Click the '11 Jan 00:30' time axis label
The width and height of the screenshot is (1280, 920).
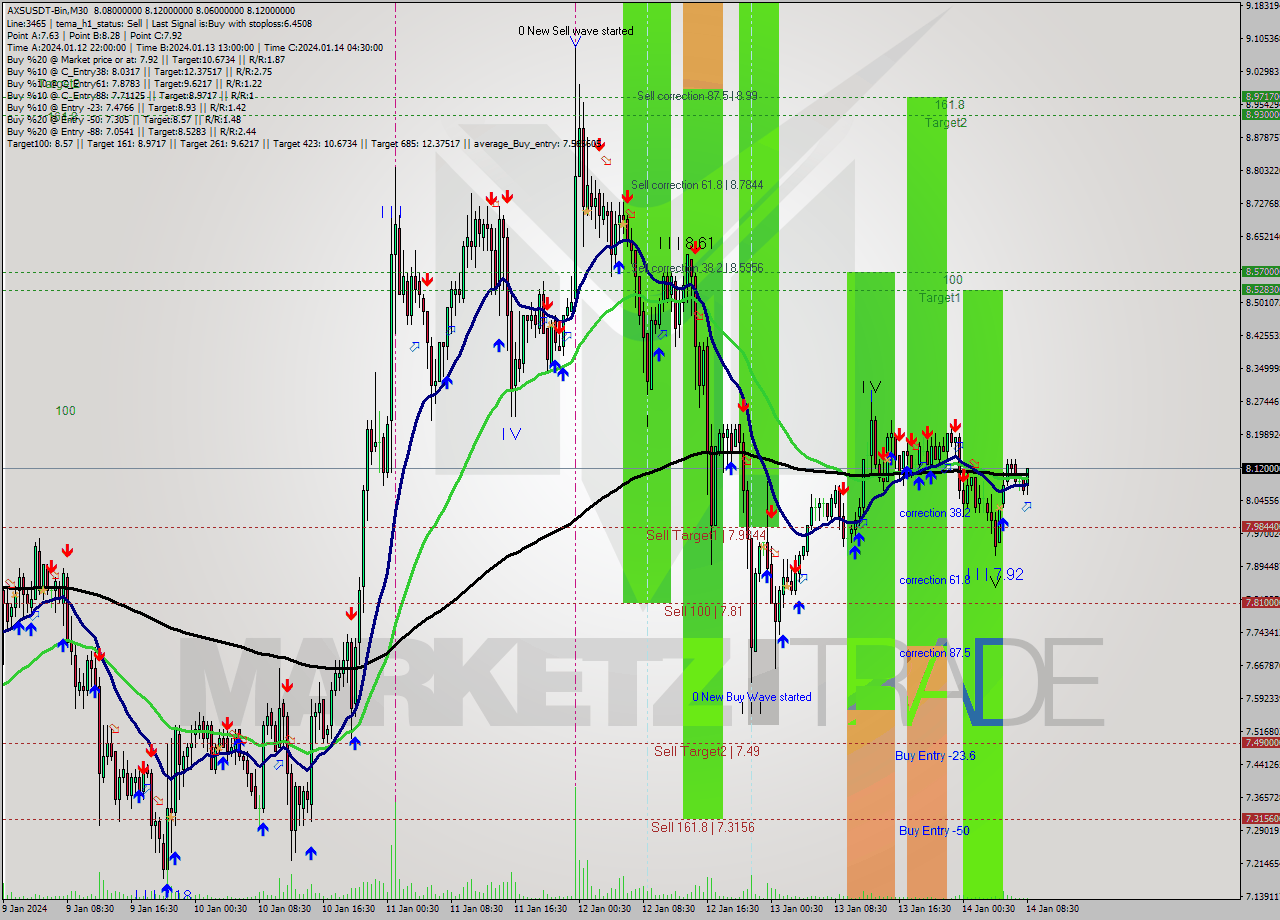click(x=412, y=909)
